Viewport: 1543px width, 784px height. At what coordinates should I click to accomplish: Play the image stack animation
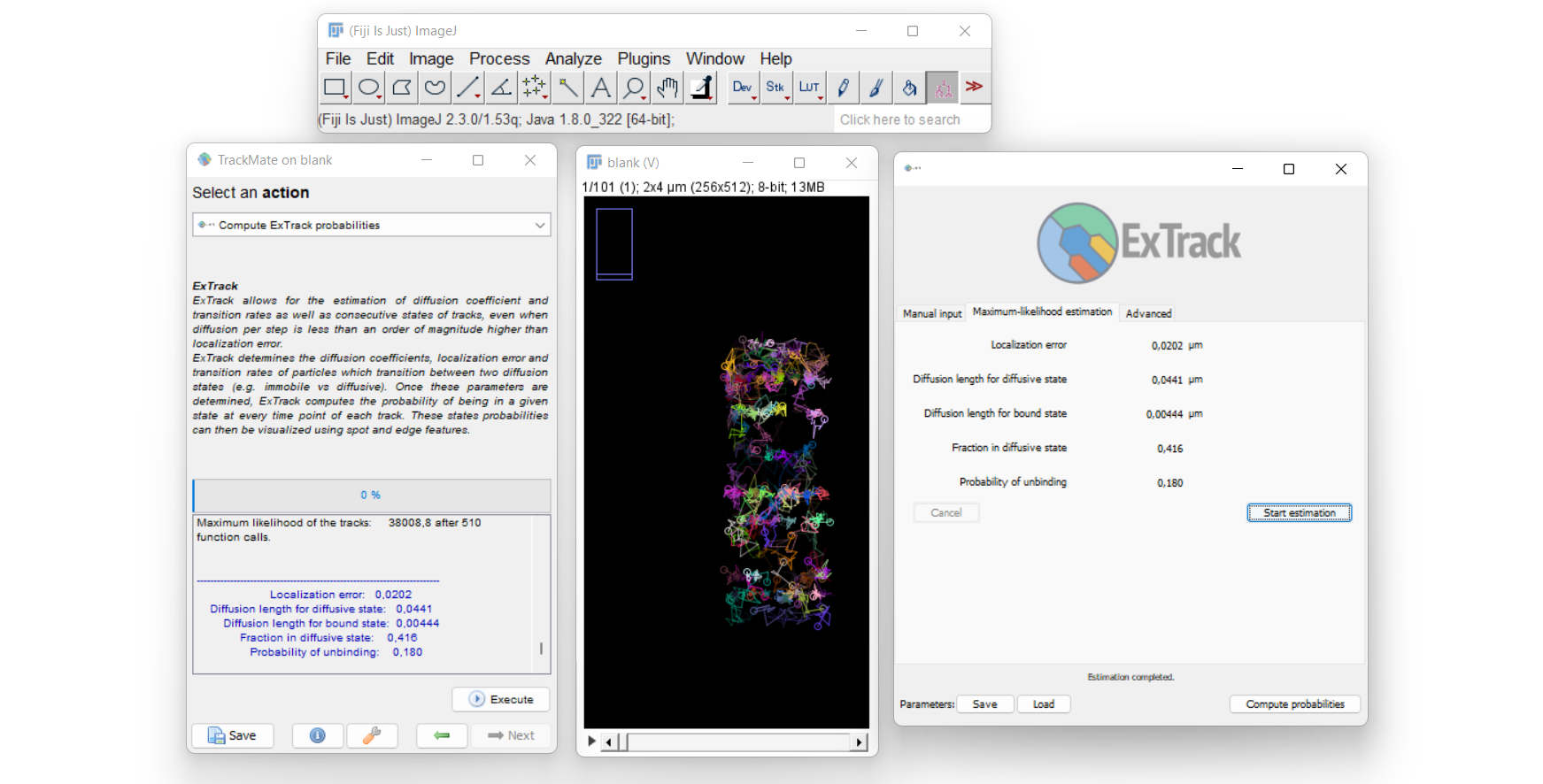click(591, 742)
